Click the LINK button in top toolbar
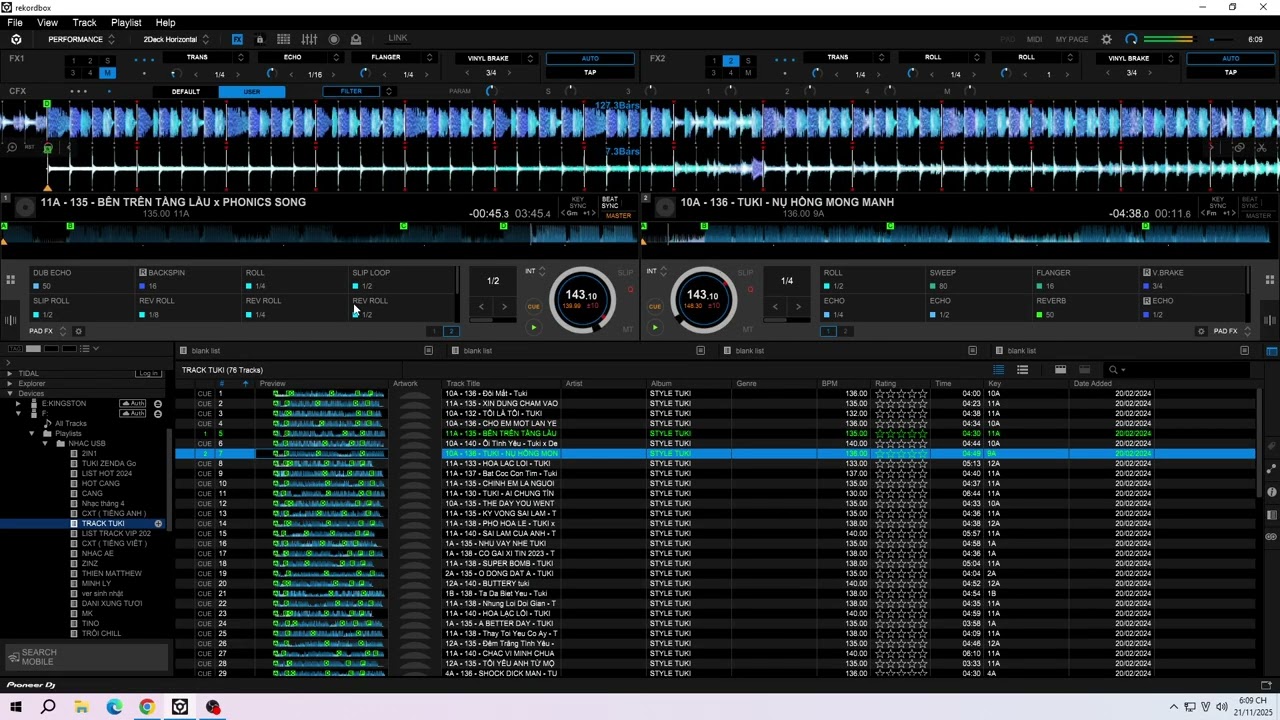The height and width of the screenshot is (720, 1280). point(398,39)
